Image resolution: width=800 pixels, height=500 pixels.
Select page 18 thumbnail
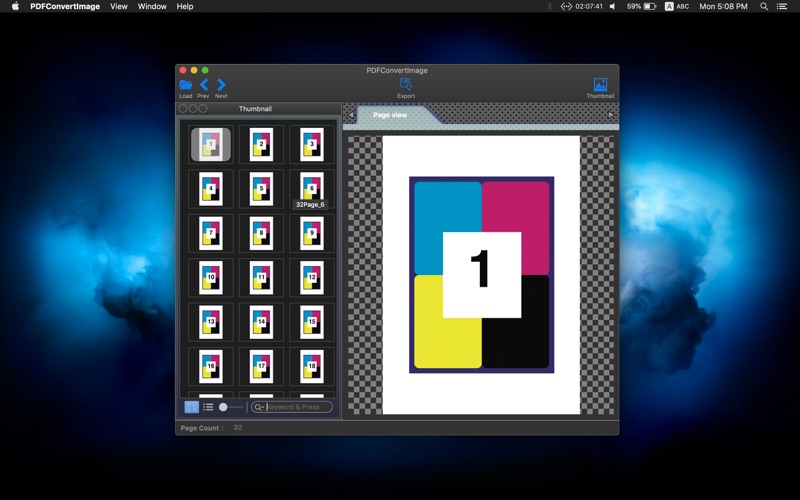point(312,366)
